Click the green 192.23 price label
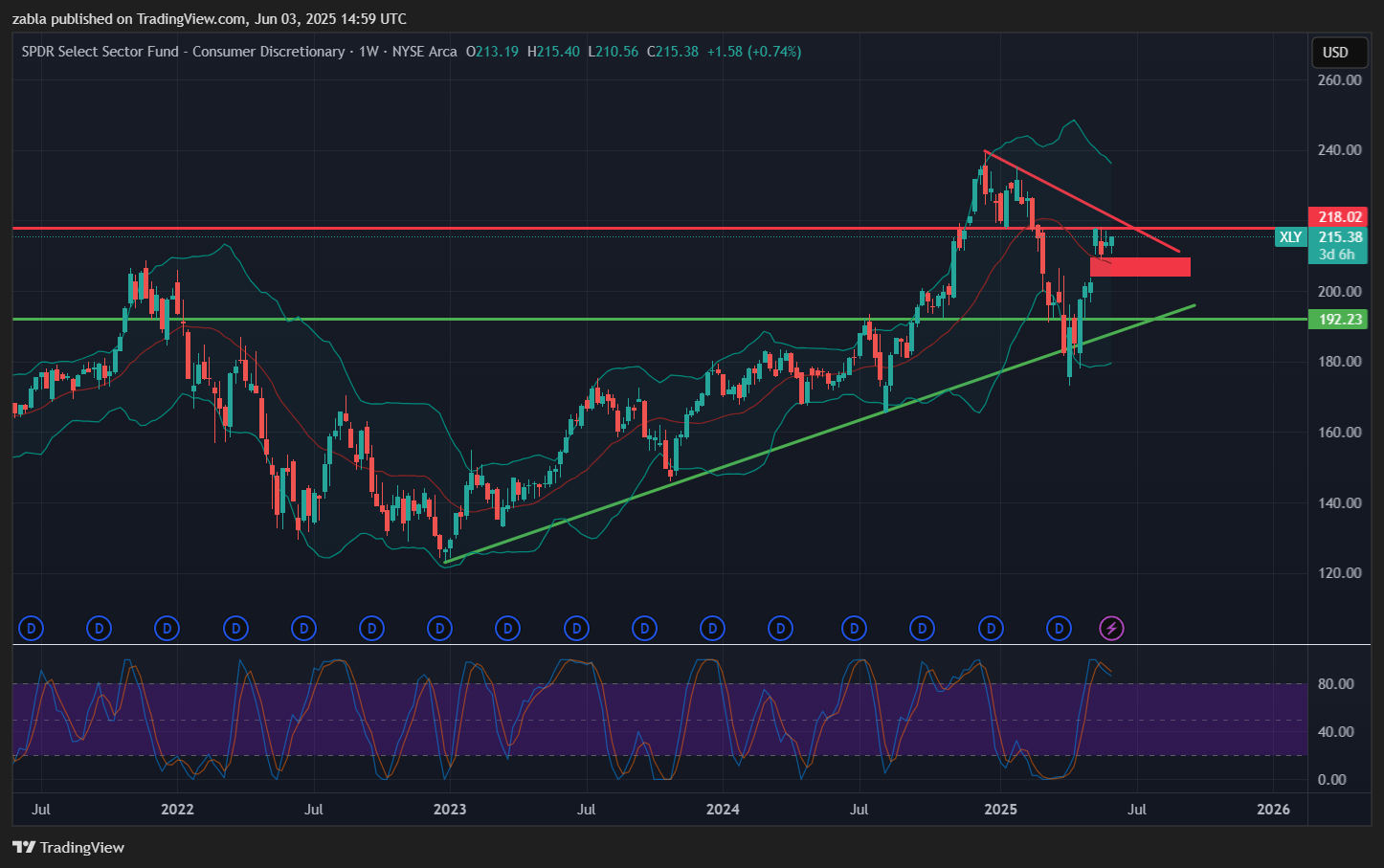This screenshot has height=868, width=1384. [x=1337, y=320]
